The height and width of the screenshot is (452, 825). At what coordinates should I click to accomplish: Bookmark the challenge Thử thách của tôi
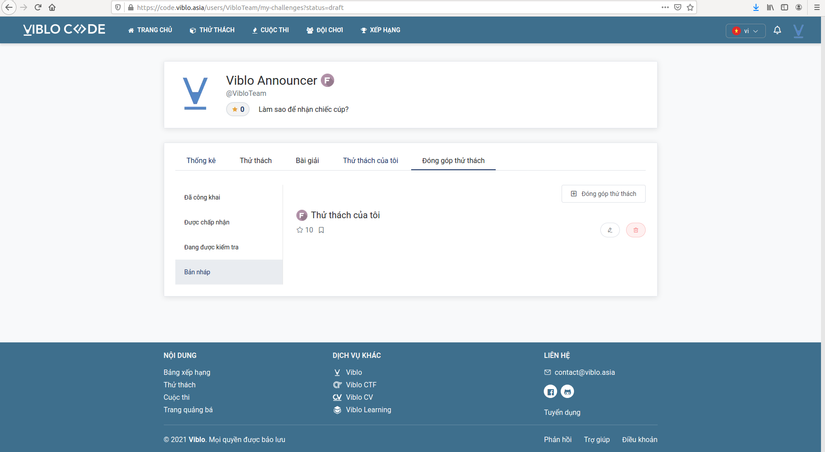(x=321, y=230)
